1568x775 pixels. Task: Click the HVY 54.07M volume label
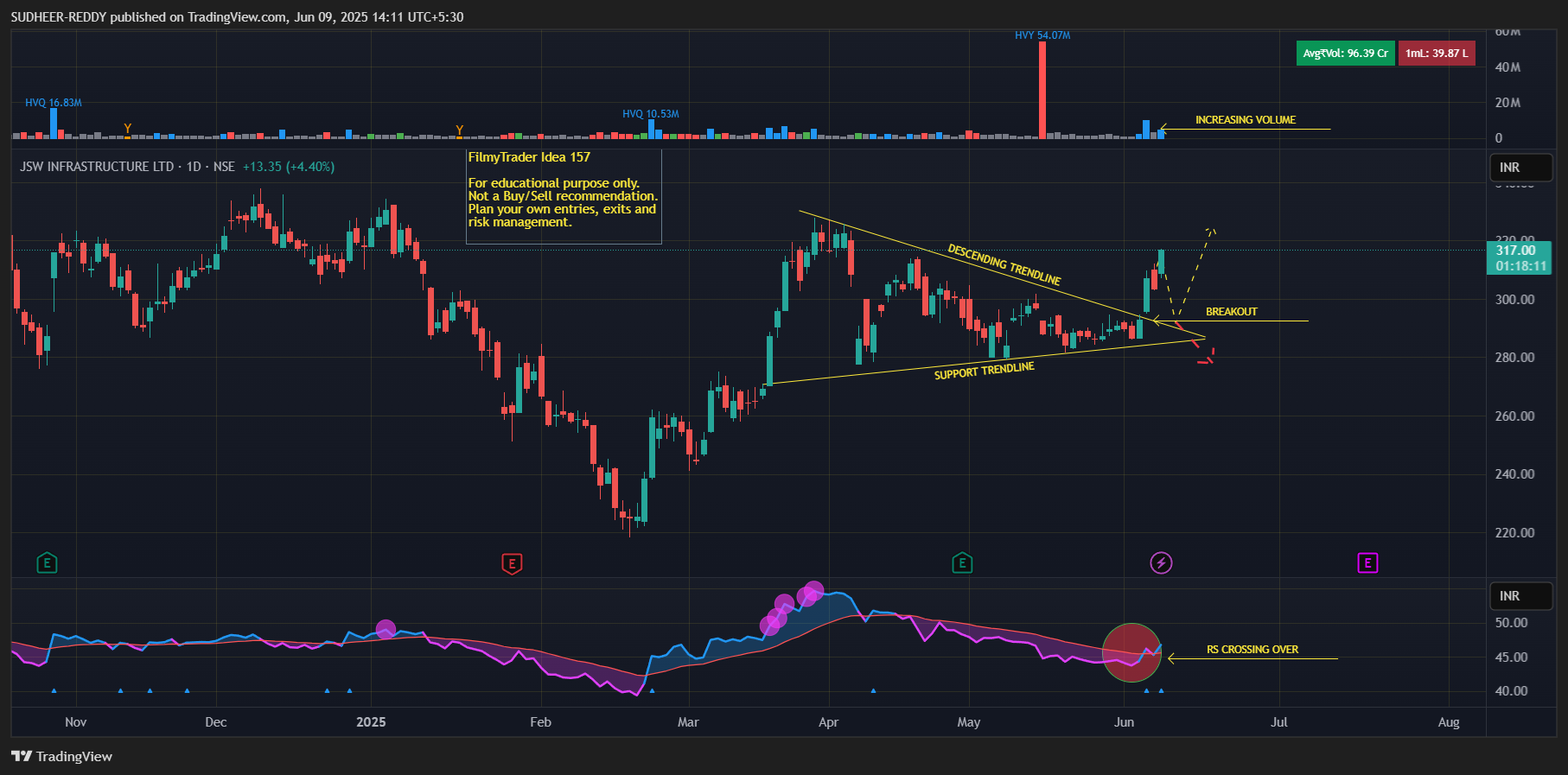1042,35
